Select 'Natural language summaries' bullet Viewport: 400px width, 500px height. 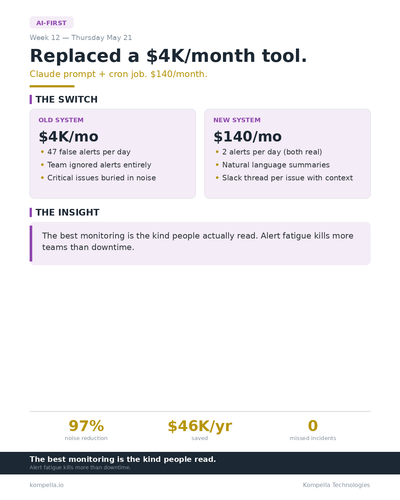[x=276, y=165]
